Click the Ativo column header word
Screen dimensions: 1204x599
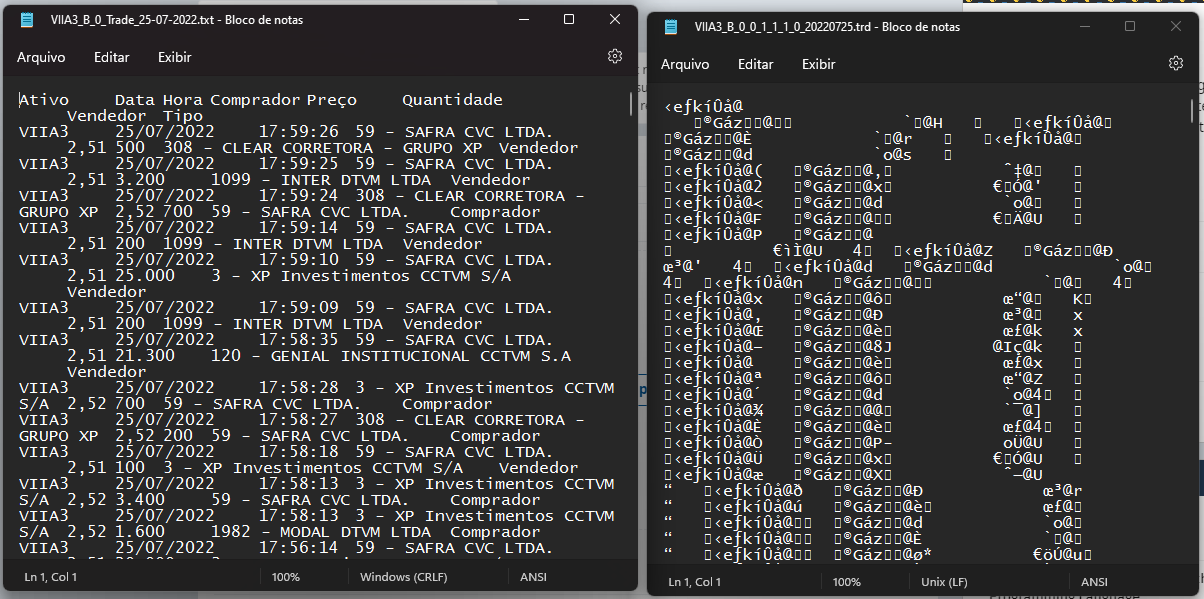coord(43,100)
